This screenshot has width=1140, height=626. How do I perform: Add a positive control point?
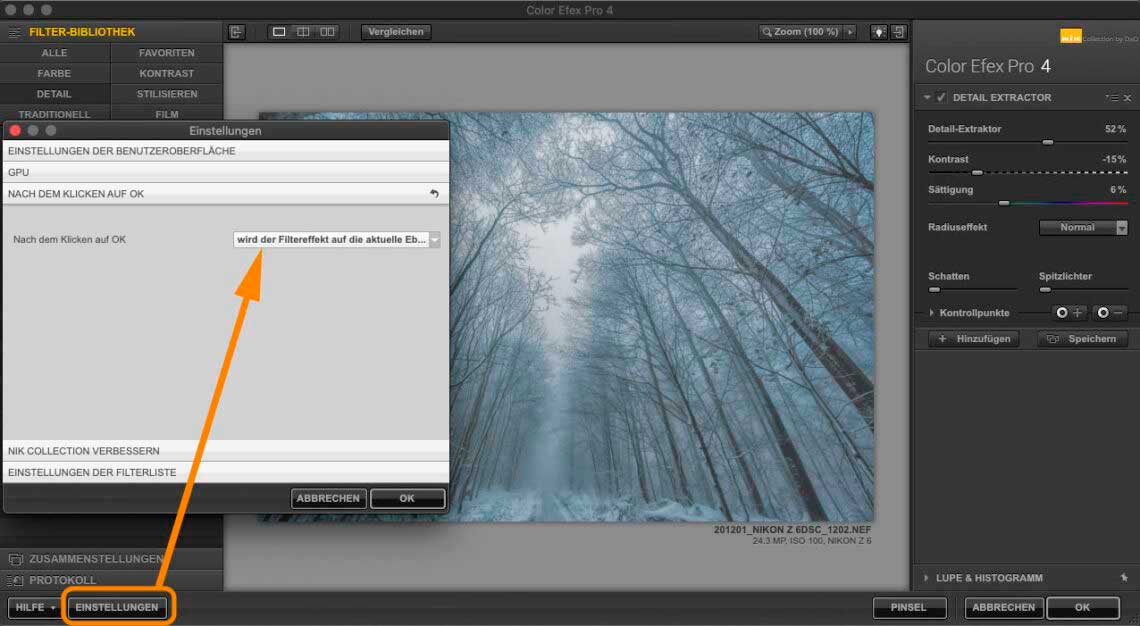point(1069,313)
